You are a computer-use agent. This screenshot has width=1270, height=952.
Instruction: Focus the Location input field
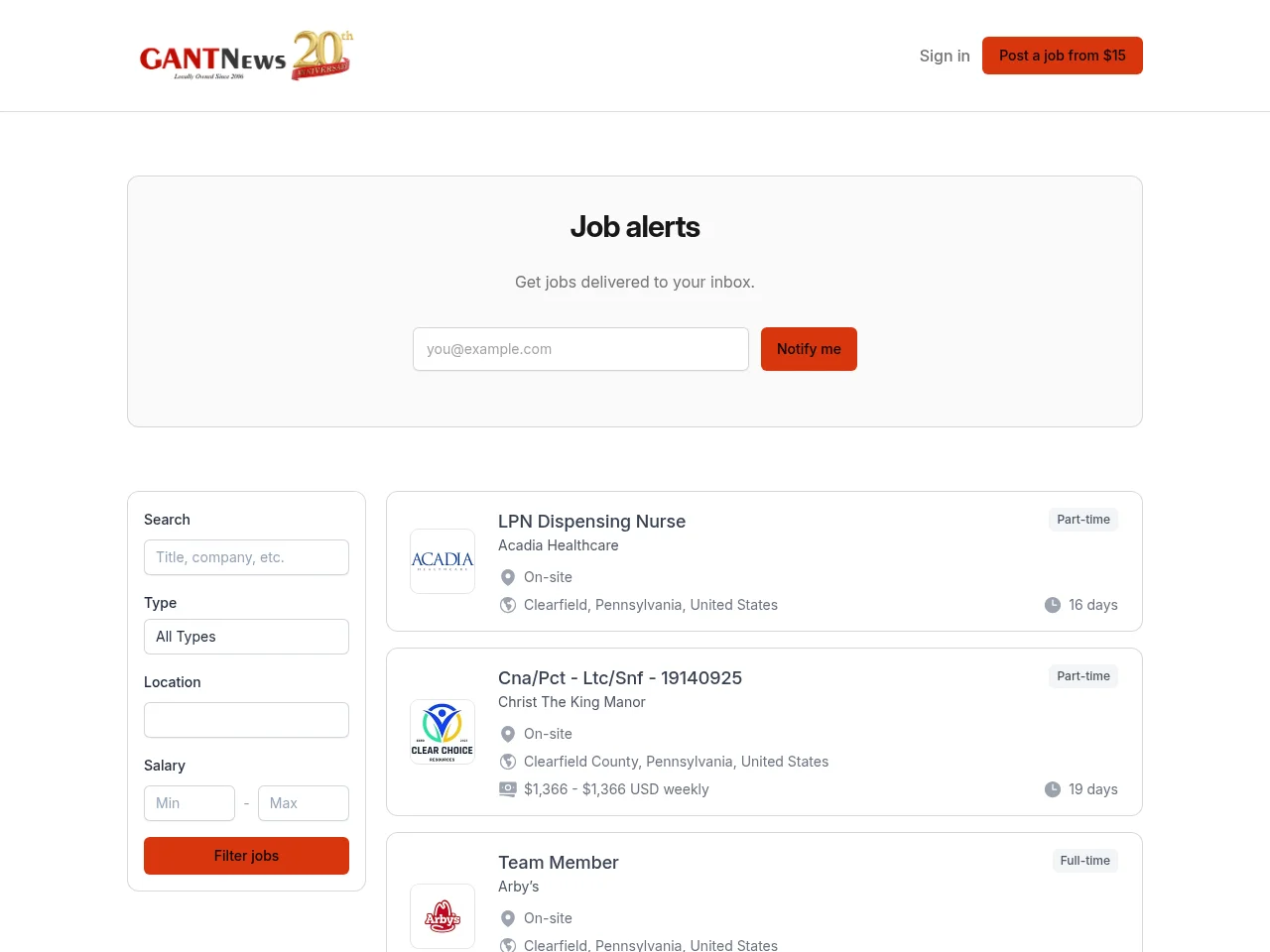pos(246,720)
